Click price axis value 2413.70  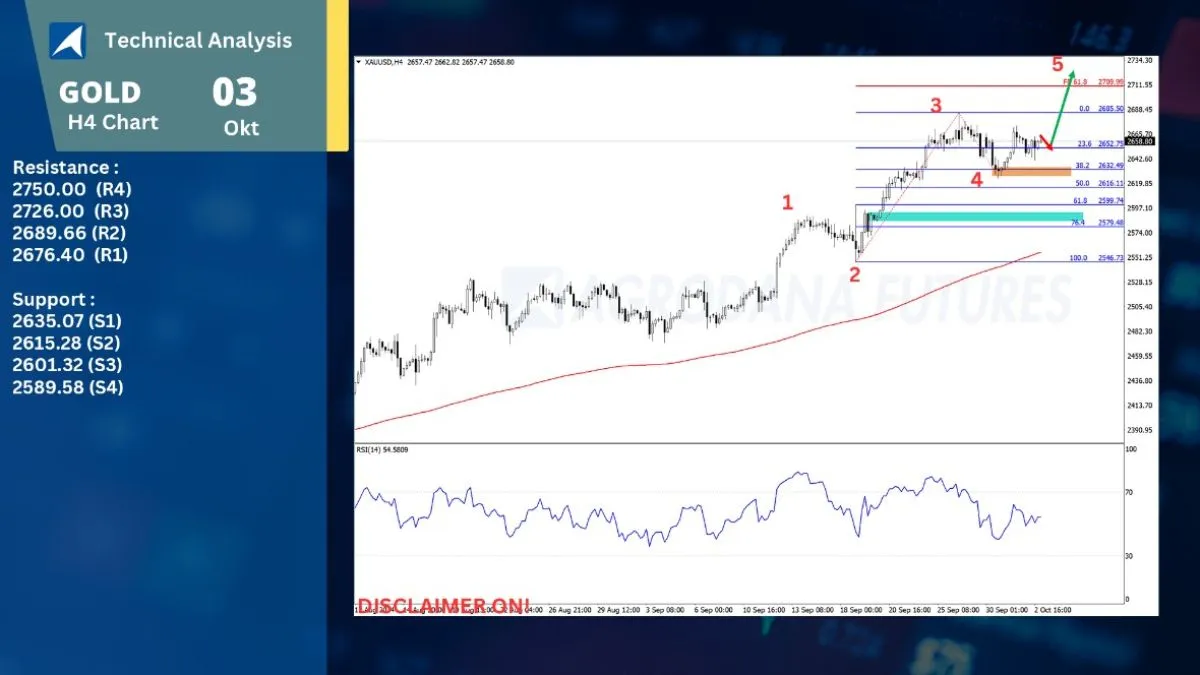click(1140, 405)
